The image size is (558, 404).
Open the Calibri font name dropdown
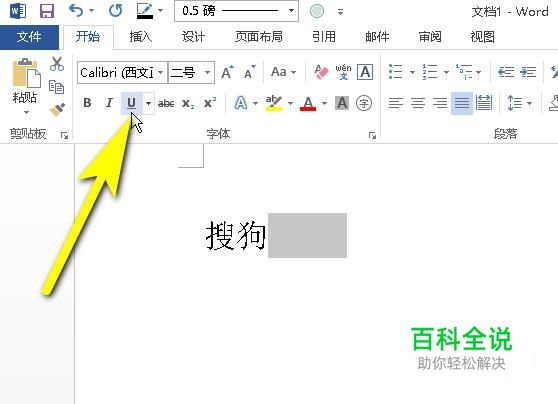coord(160,73)
